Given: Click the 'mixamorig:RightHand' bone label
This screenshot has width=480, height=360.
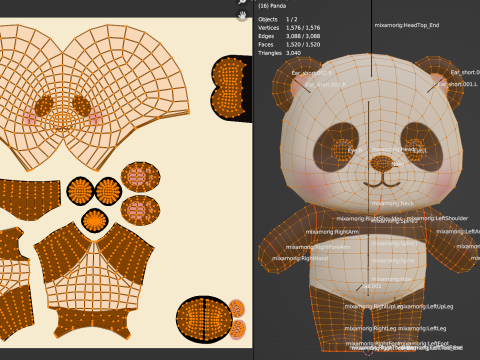Looking at the screenshot, I should click(300, 258).
